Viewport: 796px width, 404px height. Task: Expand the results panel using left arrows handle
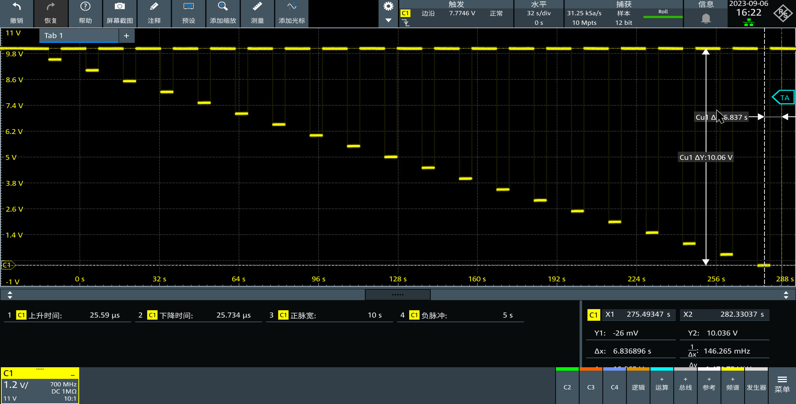[10, 295]
